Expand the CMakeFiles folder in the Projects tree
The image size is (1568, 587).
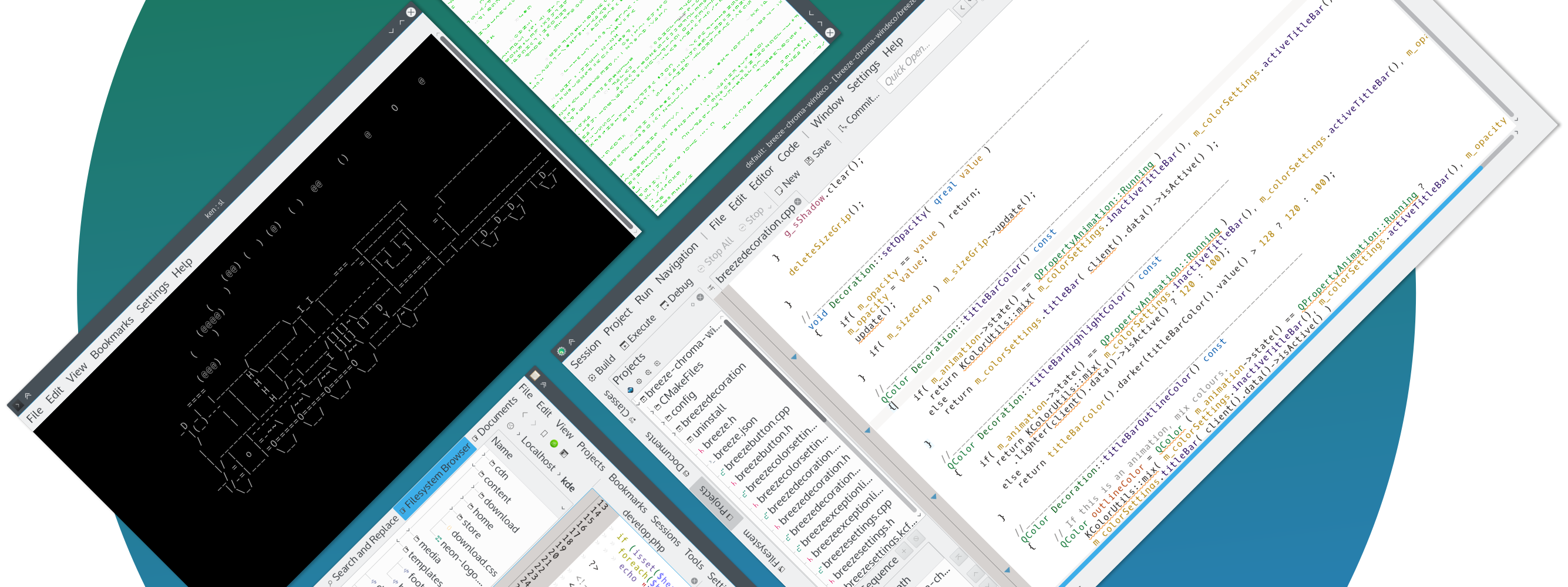click(x=652, y=412)
